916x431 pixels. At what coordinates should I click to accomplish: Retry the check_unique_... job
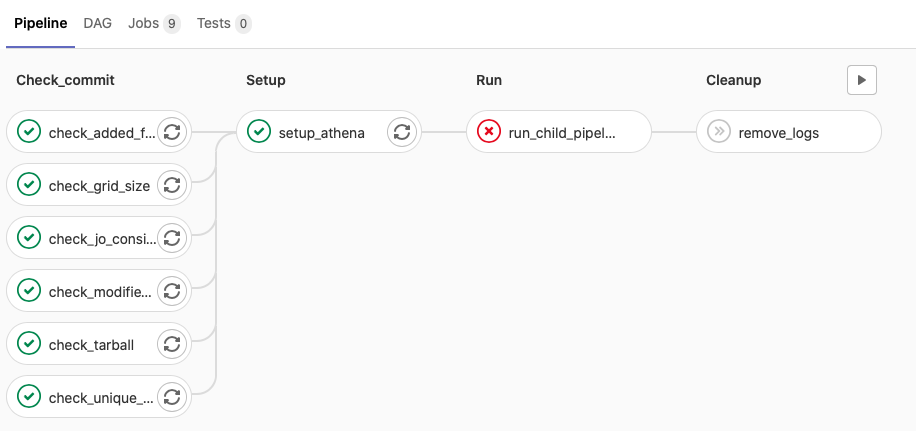tap(172, 397)
